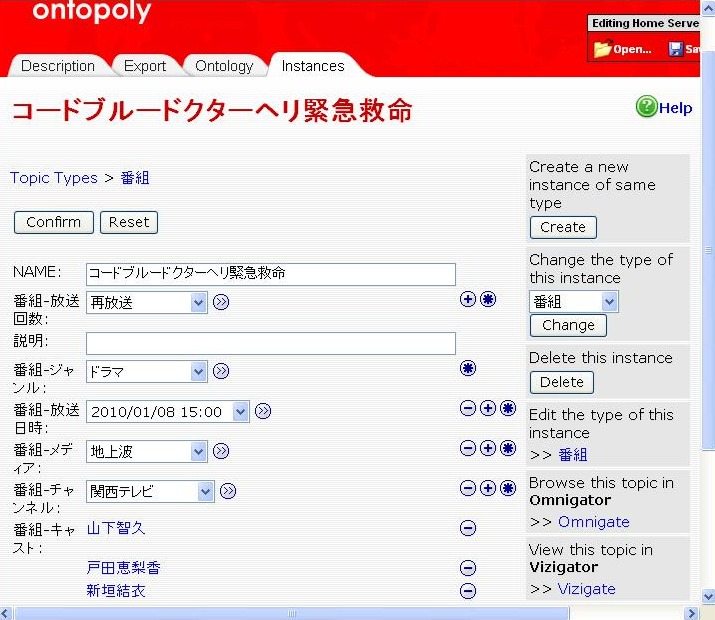This screenshot has height=620, width=715.
Task: Click the Help question mark icon
Action: click(x=647, y=107)
